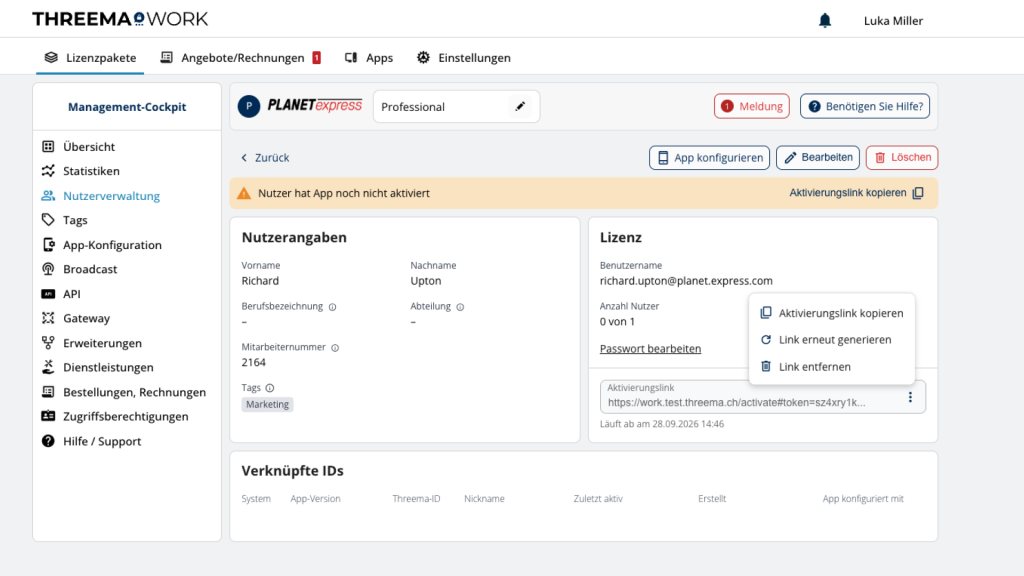The width and height of the screenshot is (1024, 576).
Task: Open the Einstellungen tab
Action: click(464, 57)
